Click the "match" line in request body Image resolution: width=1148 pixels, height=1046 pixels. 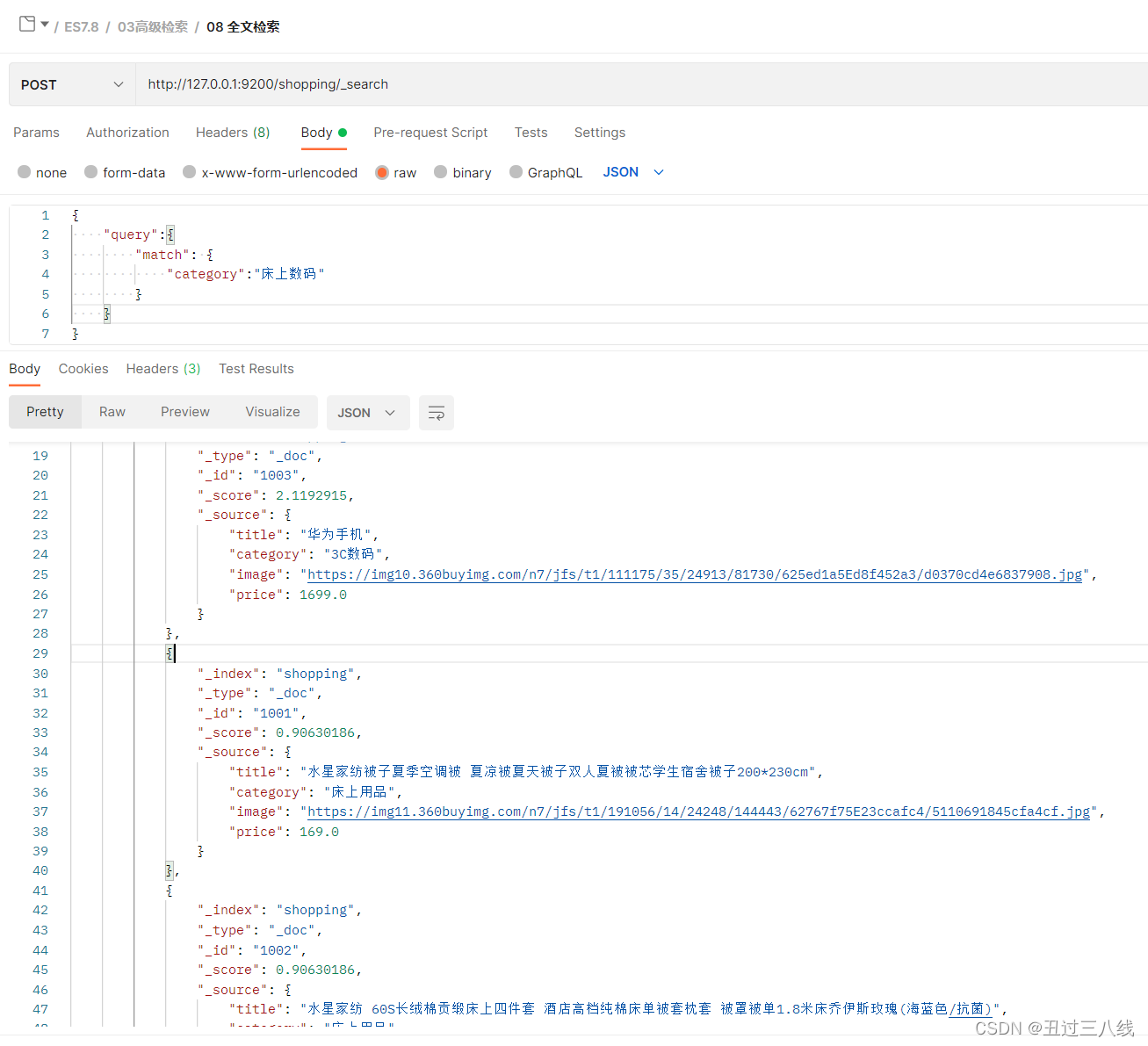click(x=174, y=255)
